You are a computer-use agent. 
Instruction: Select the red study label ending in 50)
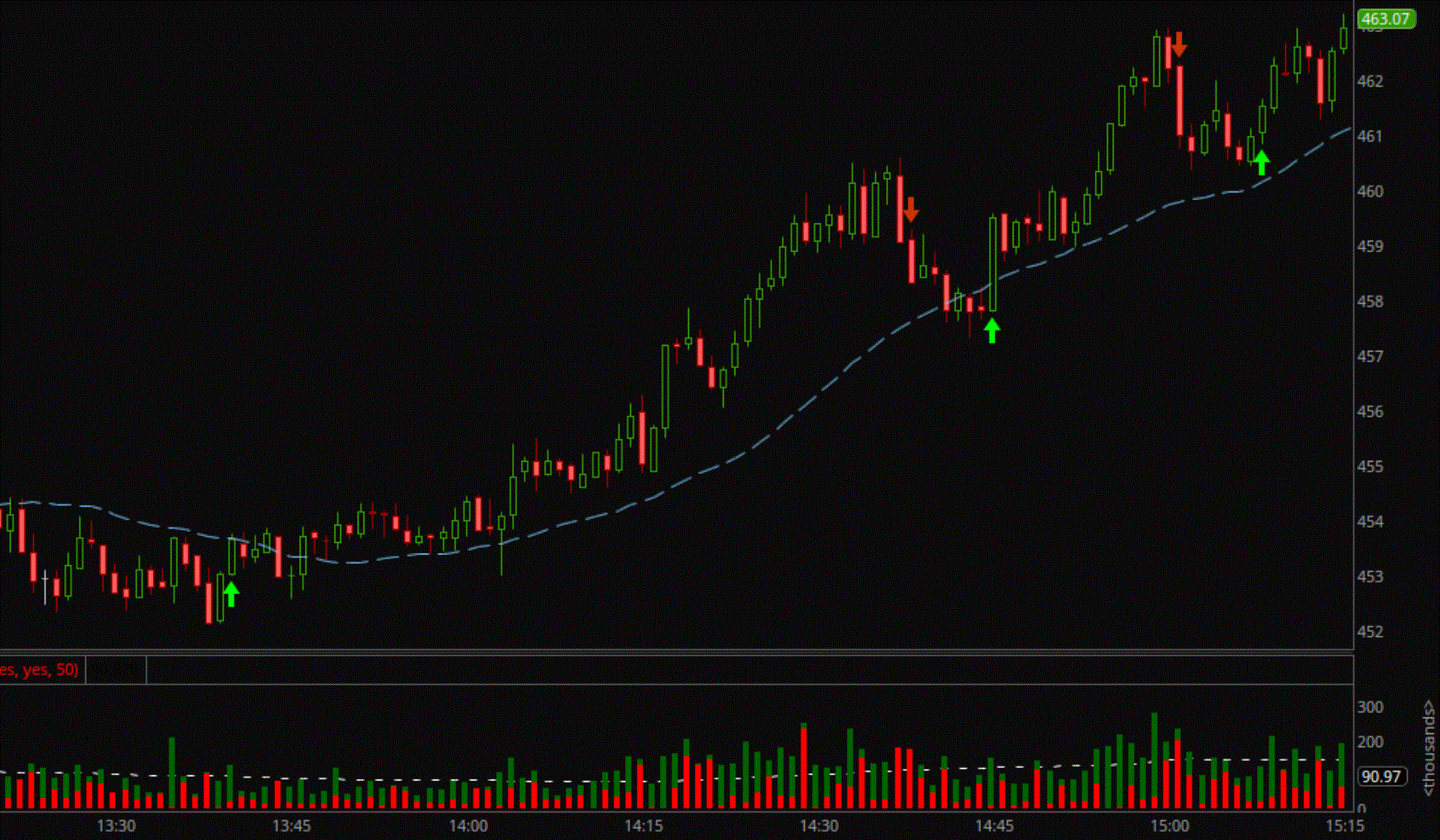coord(38,671)
